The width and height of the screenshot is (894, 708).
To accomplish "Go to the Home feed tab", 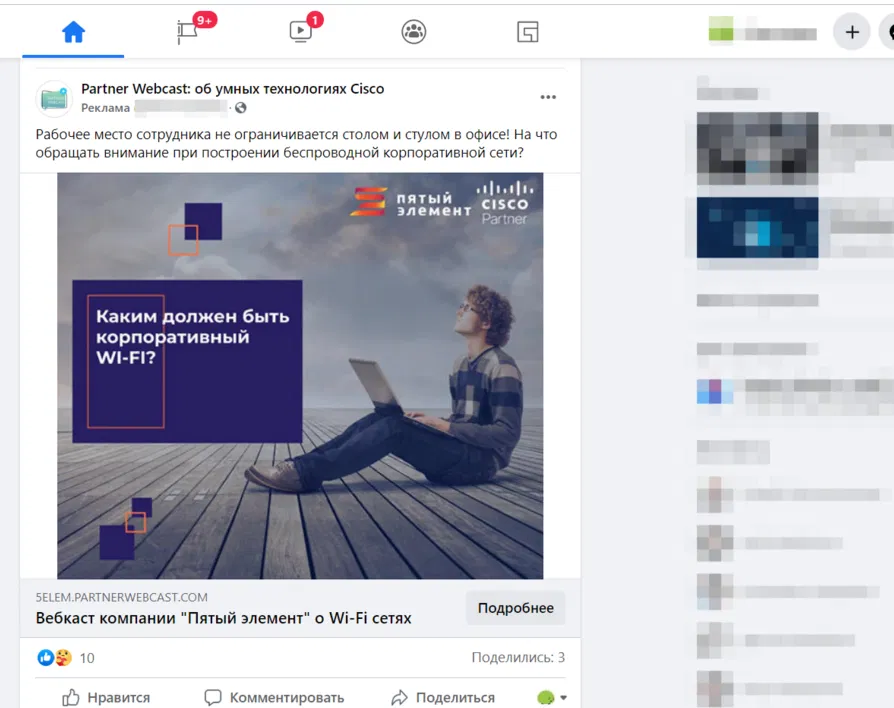I will tap(73, 32).
